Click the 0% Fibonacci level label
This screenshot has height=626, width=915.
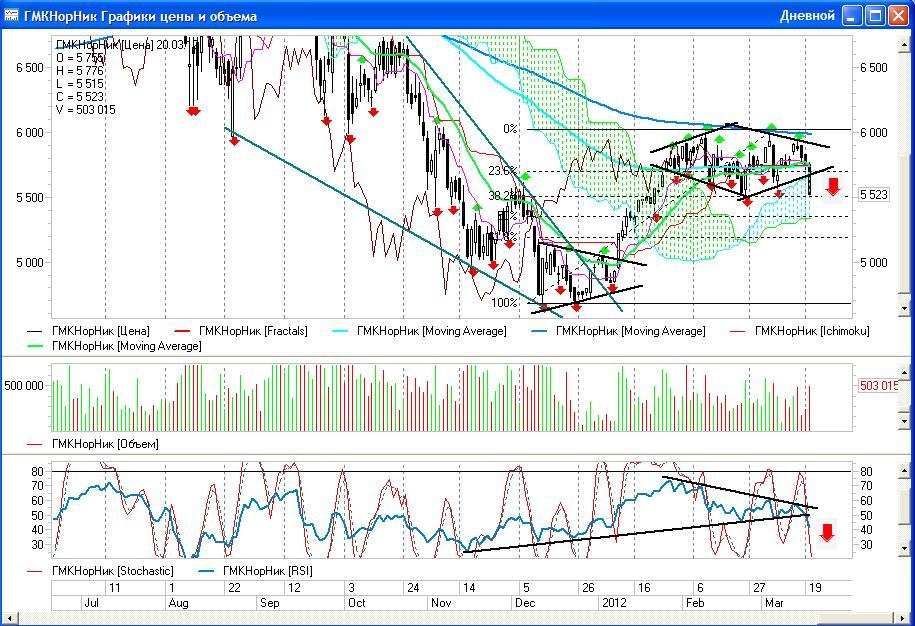point(511,129)
